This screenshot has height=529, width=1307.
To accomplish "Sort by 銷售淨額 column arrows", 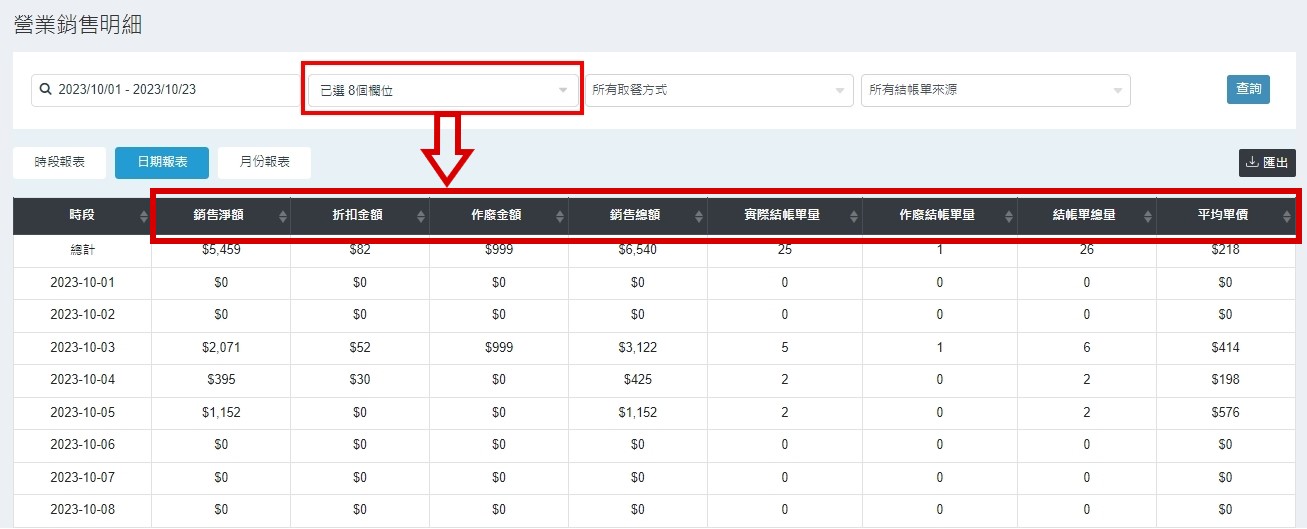I will pyautogui.click(x=283, y=216).
